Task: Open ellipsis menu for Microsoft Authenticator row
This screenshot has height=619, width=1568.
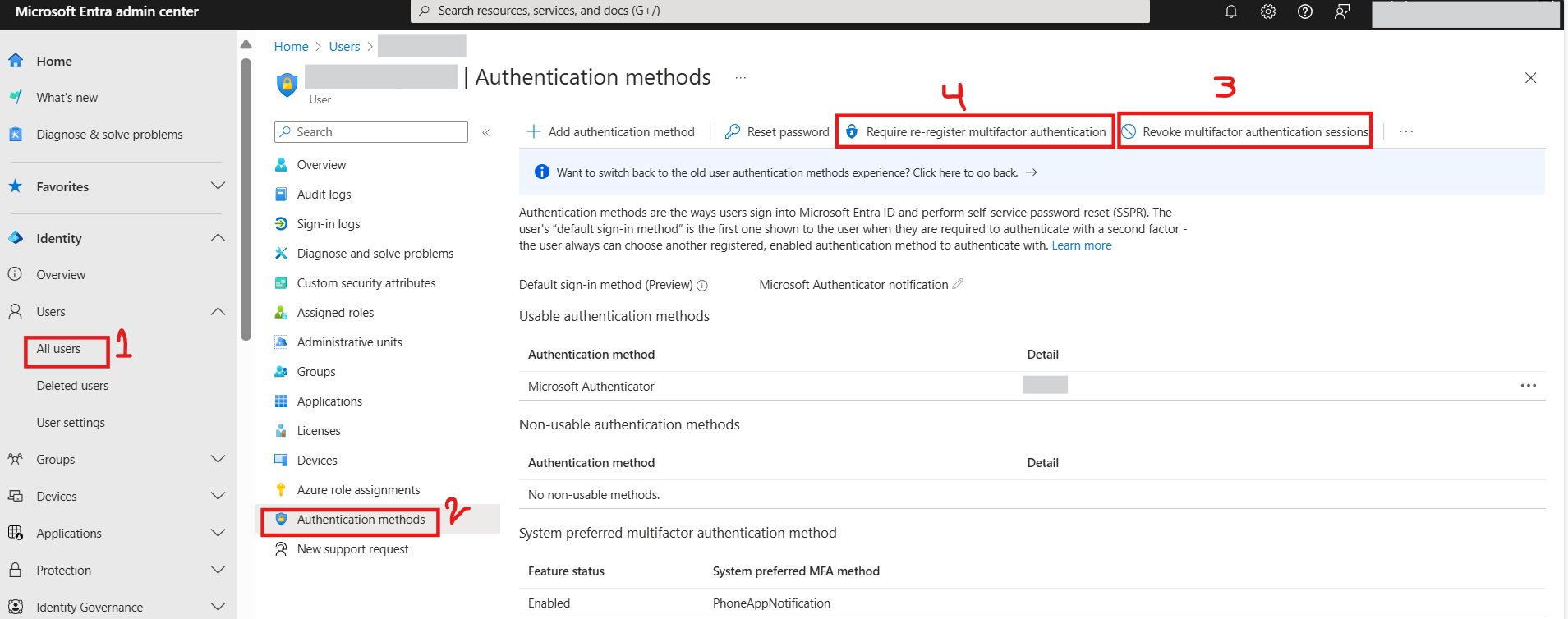Action: pyautogui.click(x=1528, y=386)
